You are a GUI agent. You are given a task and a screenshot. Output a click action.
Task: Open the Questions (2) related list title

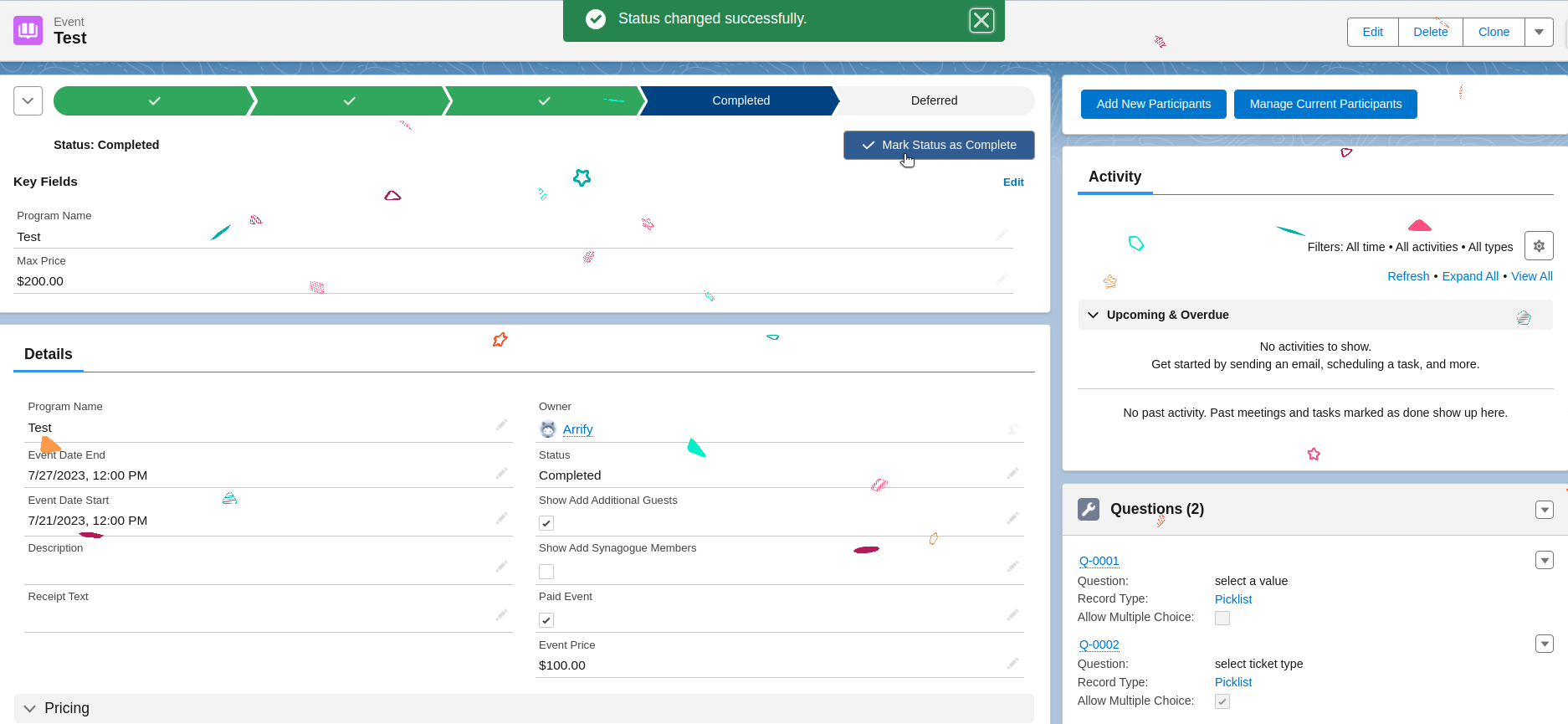1157,509
